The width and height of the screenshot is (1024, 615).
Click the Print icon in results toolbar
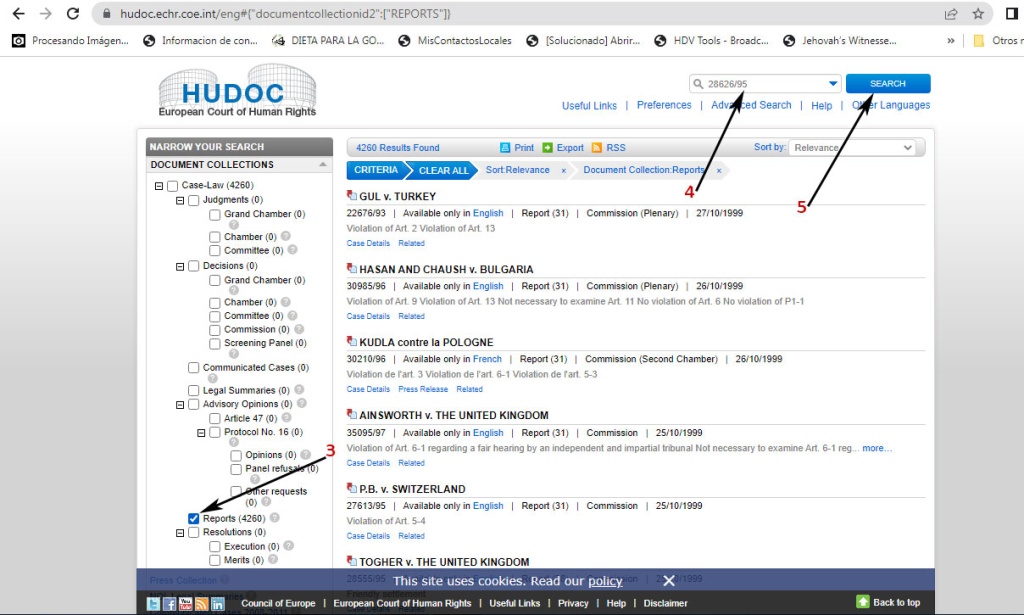(x=505, y=148)
